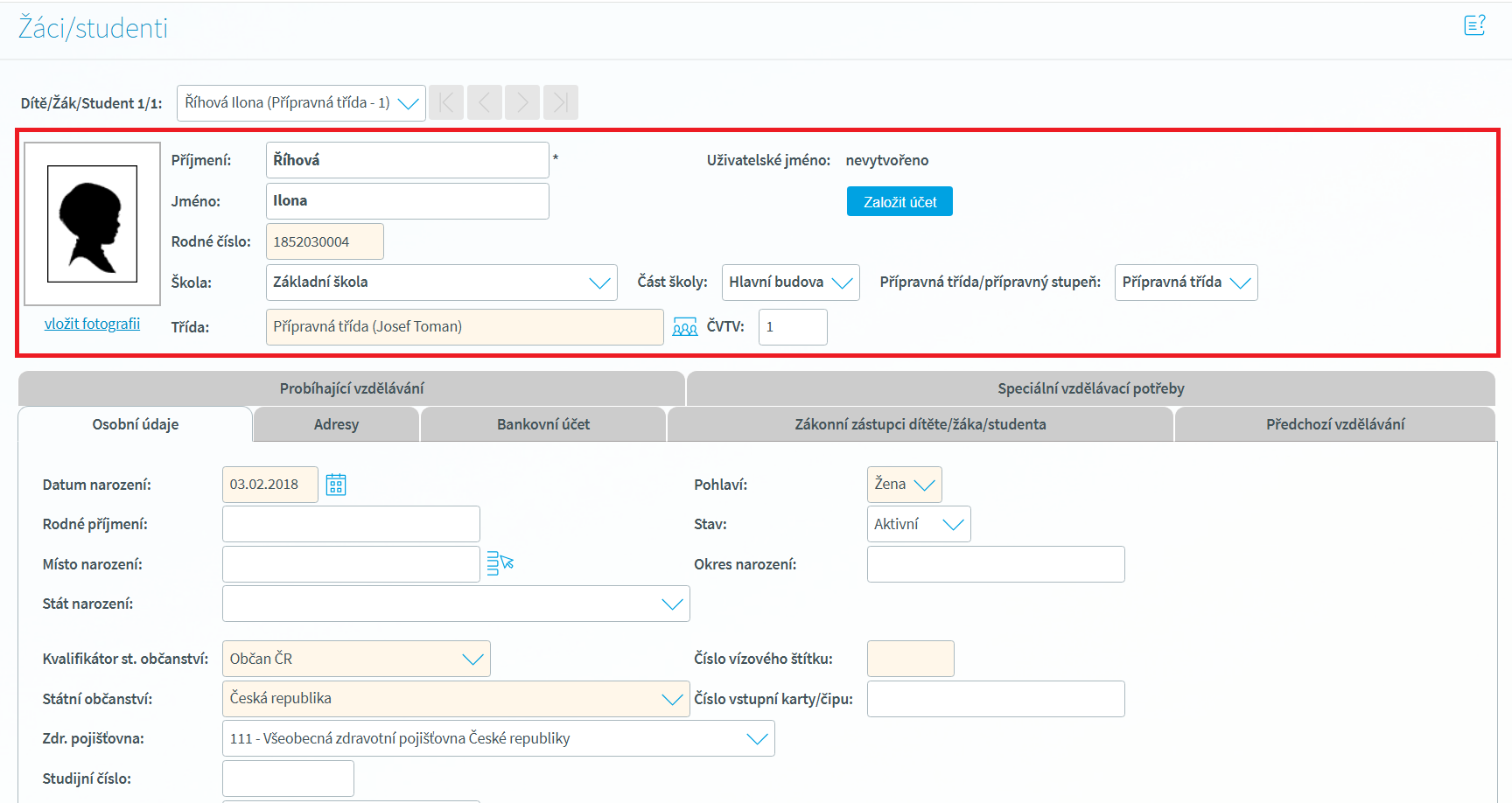
Task: Open the Stav dropdown
Action: pos(953,525)
